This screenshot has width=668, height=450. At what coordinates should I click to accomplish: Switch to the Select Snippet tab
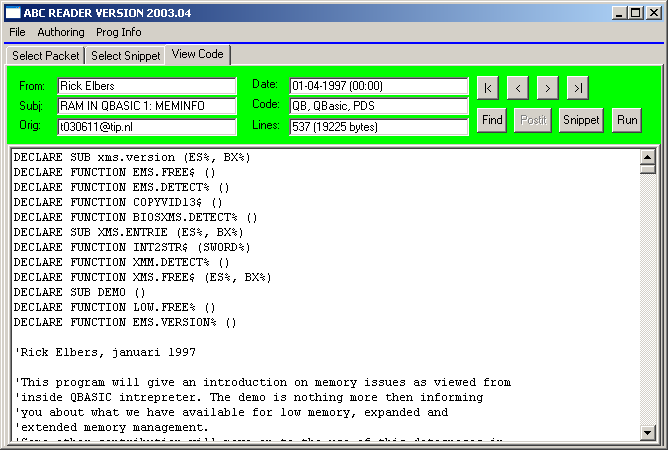pos(126,56)
